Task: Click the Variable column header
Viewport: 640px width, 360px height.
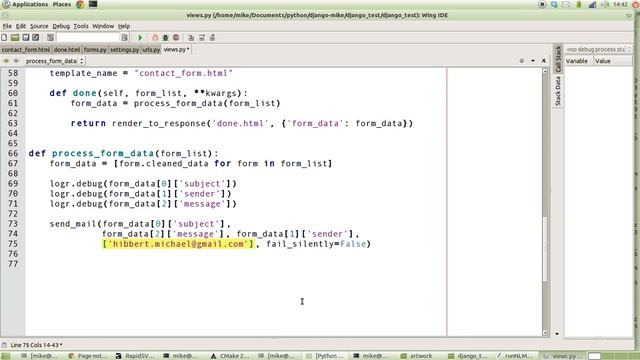Action: pos(578,61)
